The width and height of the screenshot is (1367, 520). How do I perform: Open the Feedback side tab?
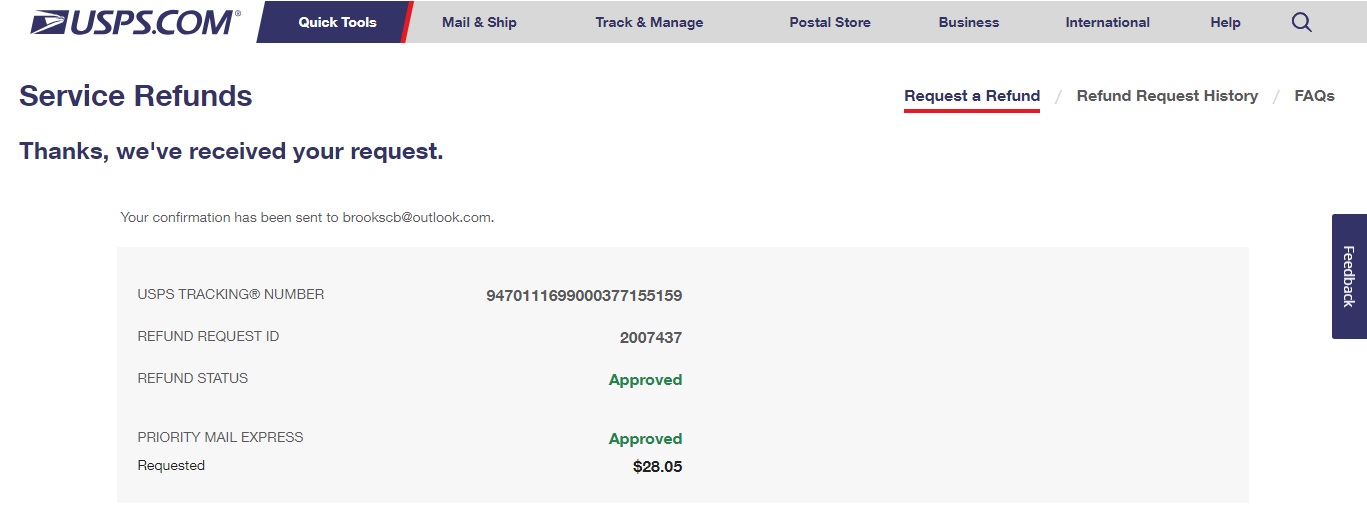1348,276
